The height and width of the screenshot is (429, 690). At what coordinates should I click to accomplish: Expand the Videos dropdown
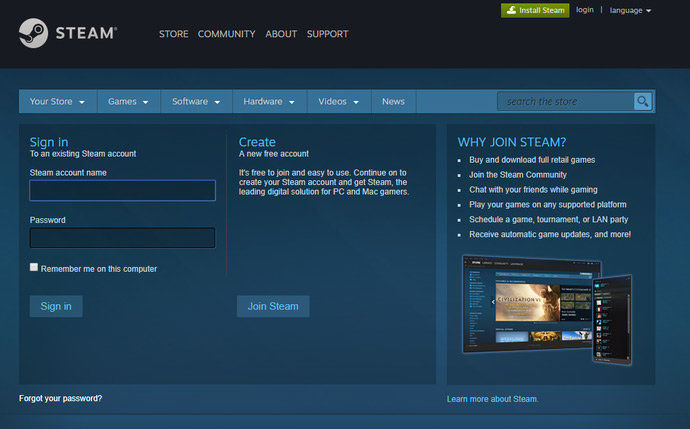pos(339,102)
